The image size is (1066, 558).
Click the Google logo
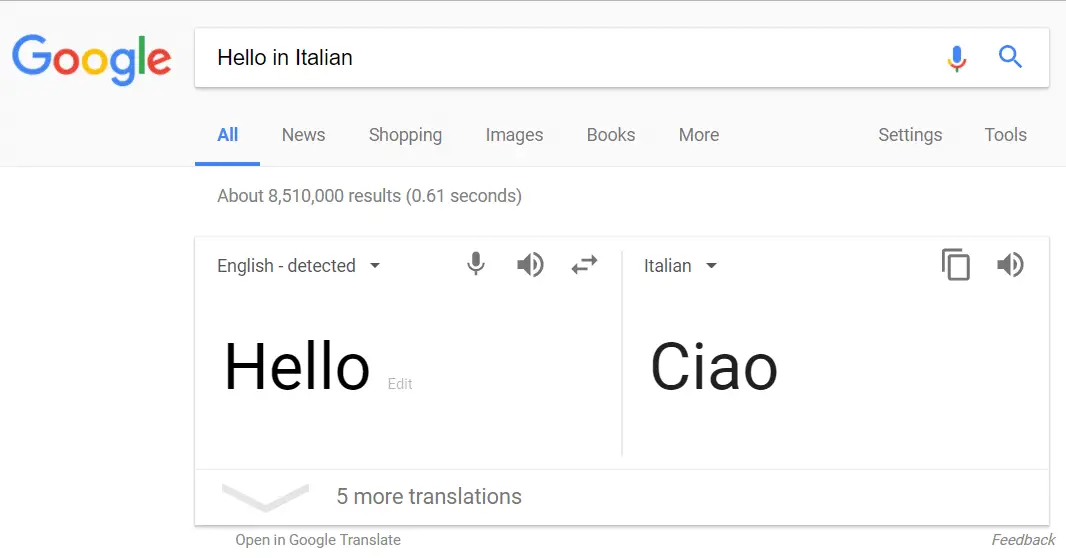point(91,60)
